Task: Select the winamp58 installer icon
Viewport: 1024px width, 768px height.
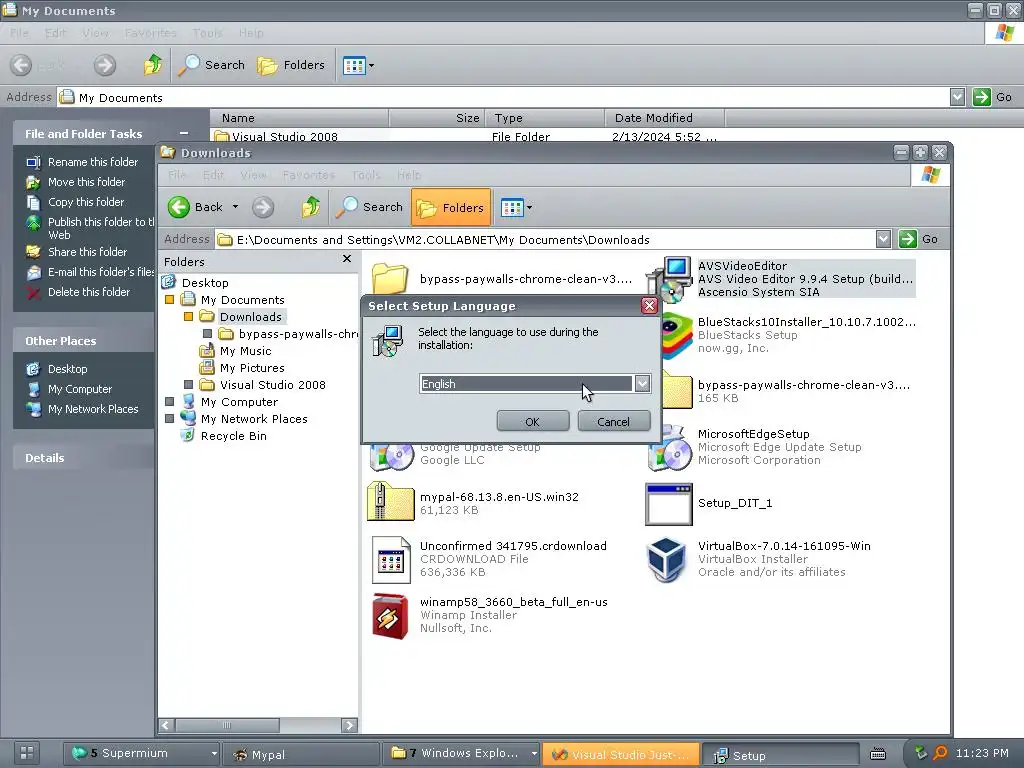Action: [390, 615]
